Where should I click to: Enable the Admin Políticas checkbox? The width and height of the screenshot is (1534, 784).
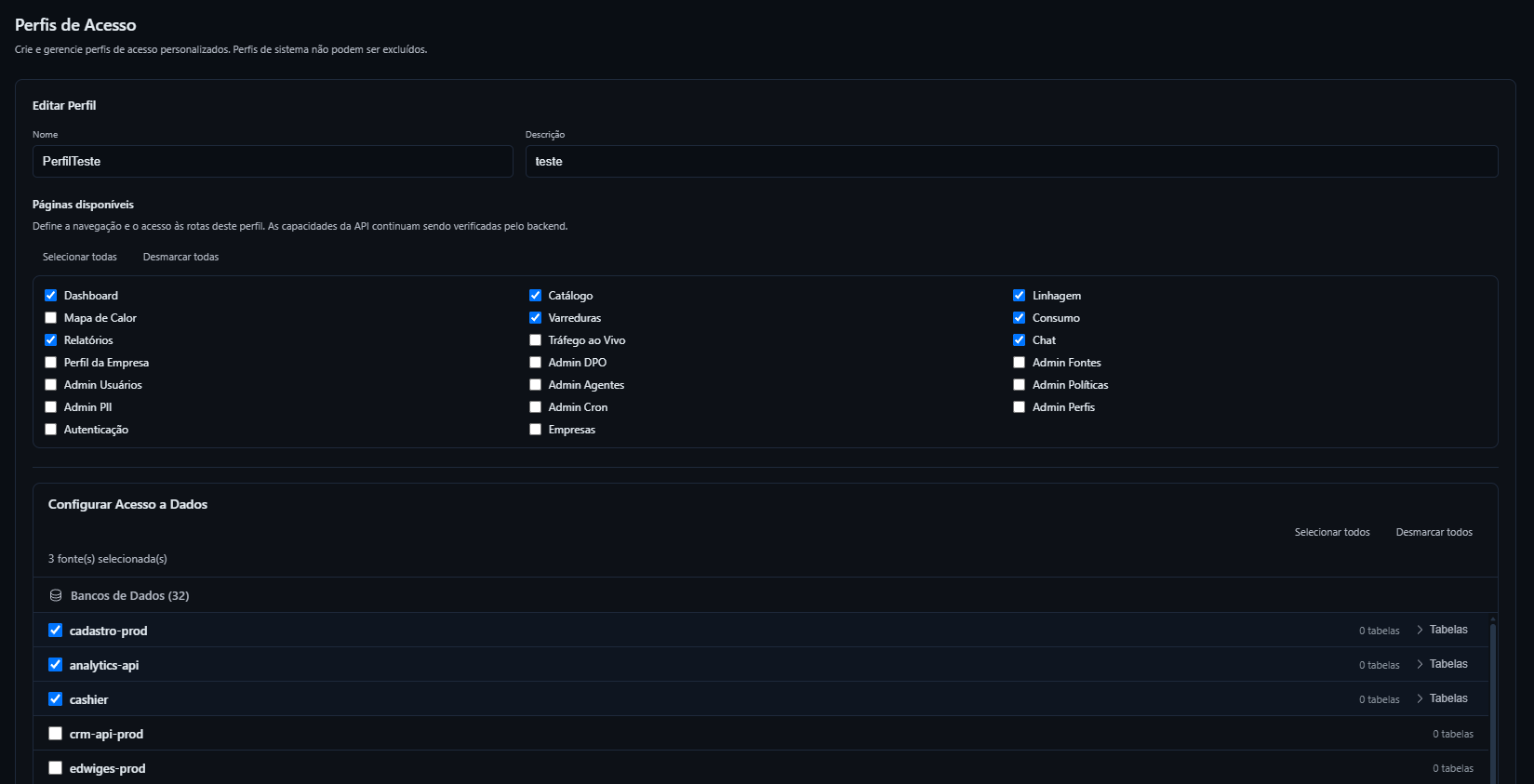click(x=1020, y=385)
